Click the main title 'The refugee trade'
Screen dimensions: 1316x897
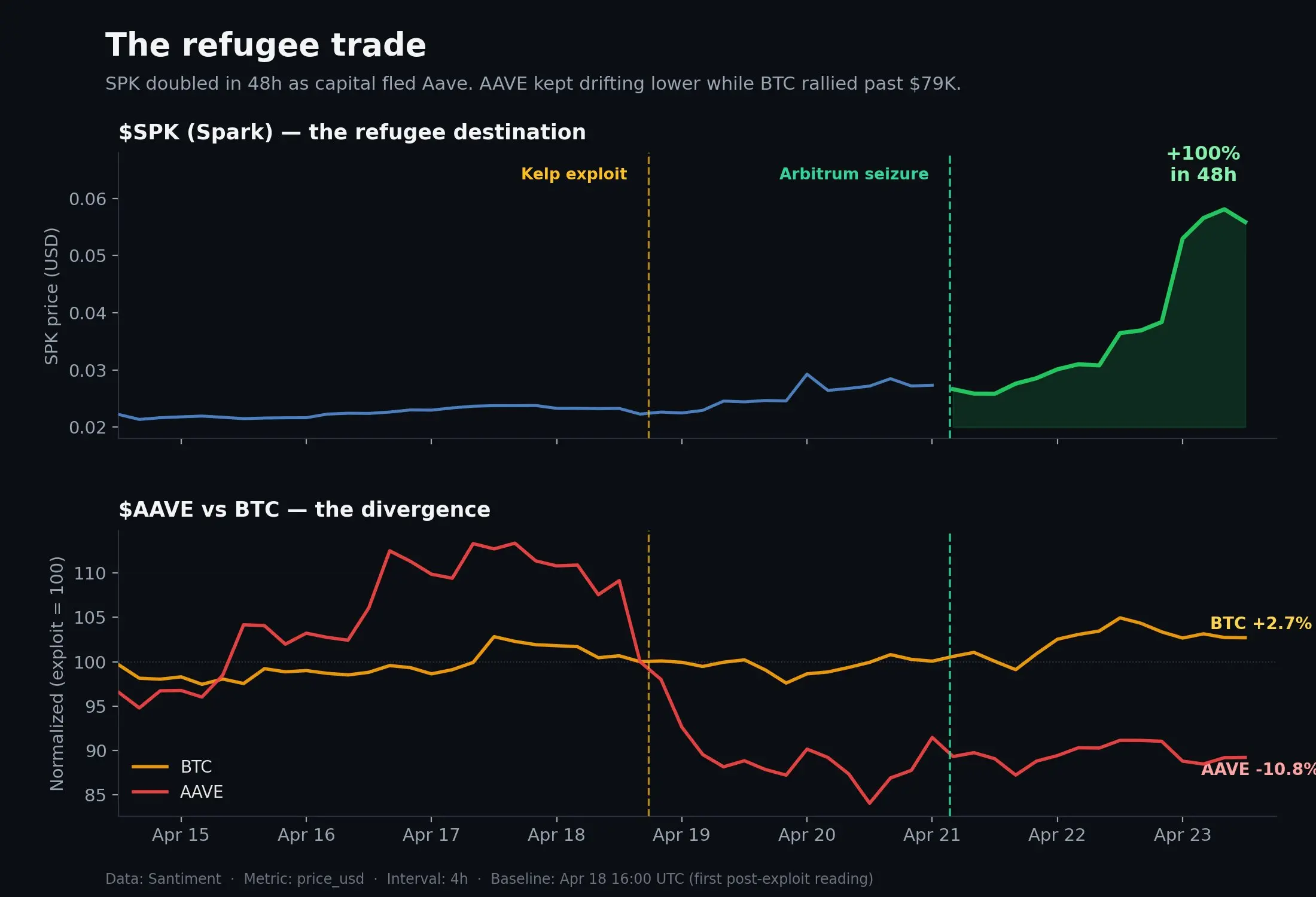click(266, 45)
